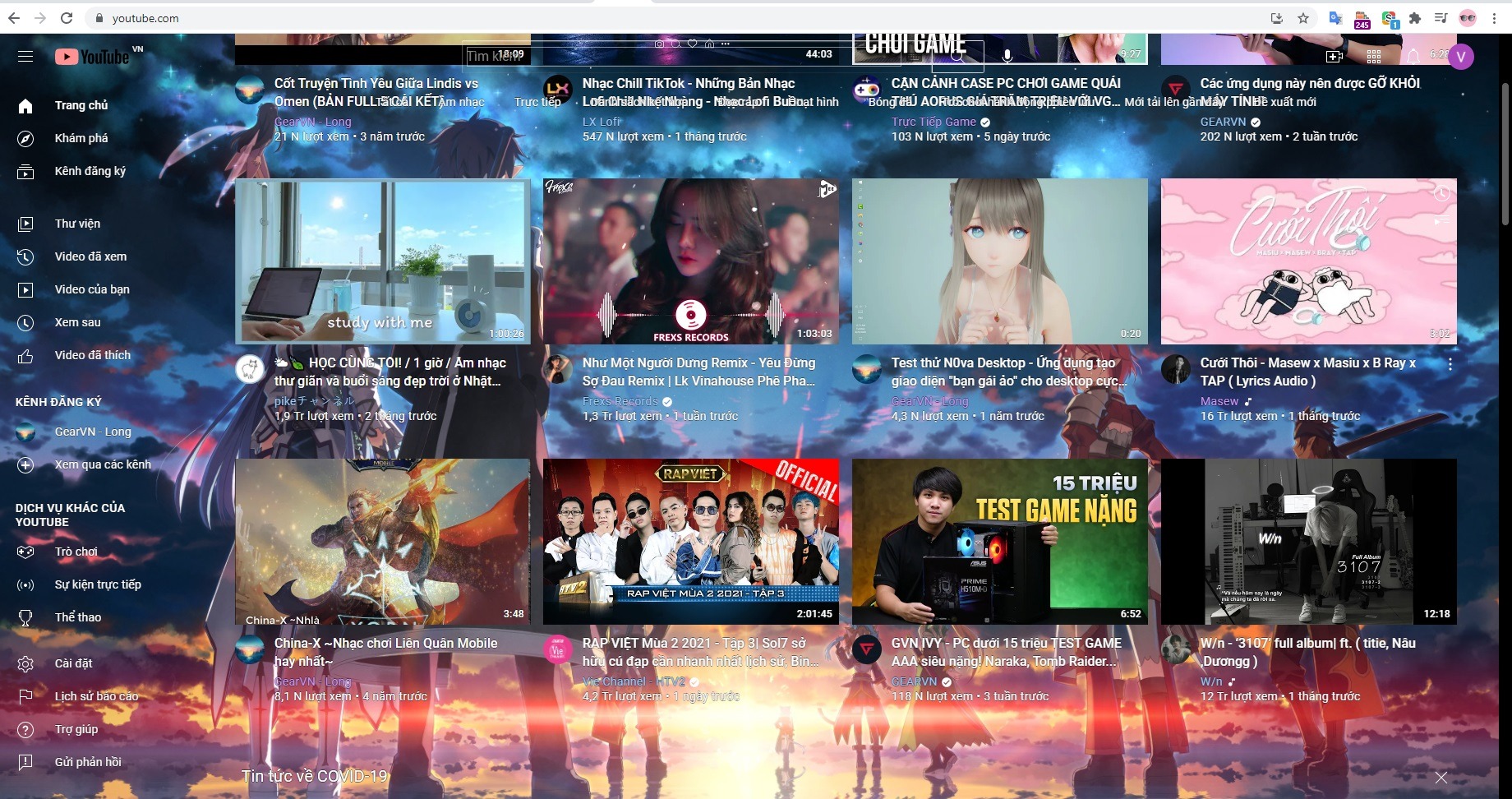Open the YouTube apps grid
The width and height of the screenshot is (1512, 799).
[x=1374, y=56]
